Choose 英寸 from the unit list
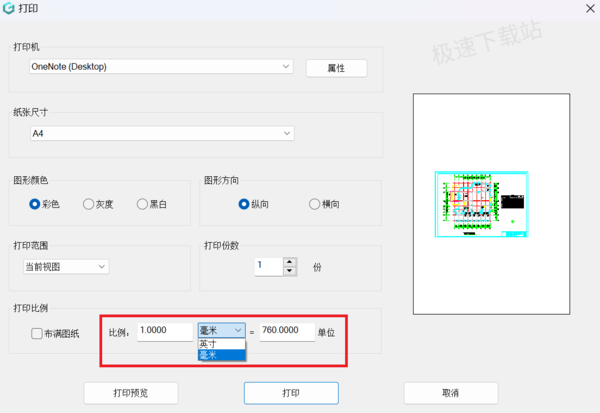The image size is (600, 413). point(222,344)
